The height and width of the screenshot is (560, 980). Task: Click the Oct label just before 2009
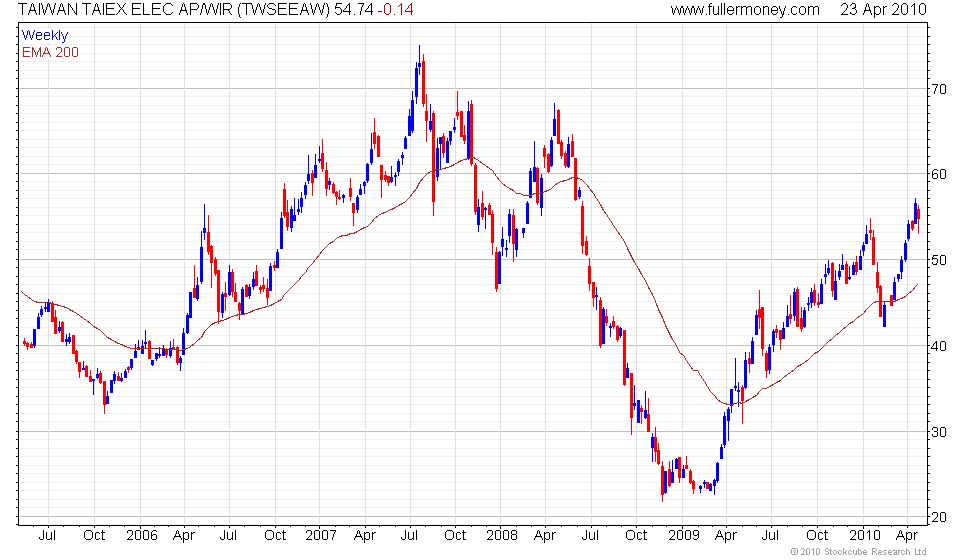pyautogui.click(x=636, y=536)
